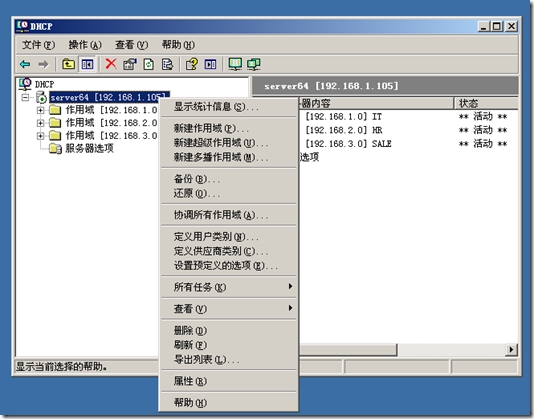Click the first green monitor toolbar icon
The width and height of the screenshot is (534, 419).
235,64
